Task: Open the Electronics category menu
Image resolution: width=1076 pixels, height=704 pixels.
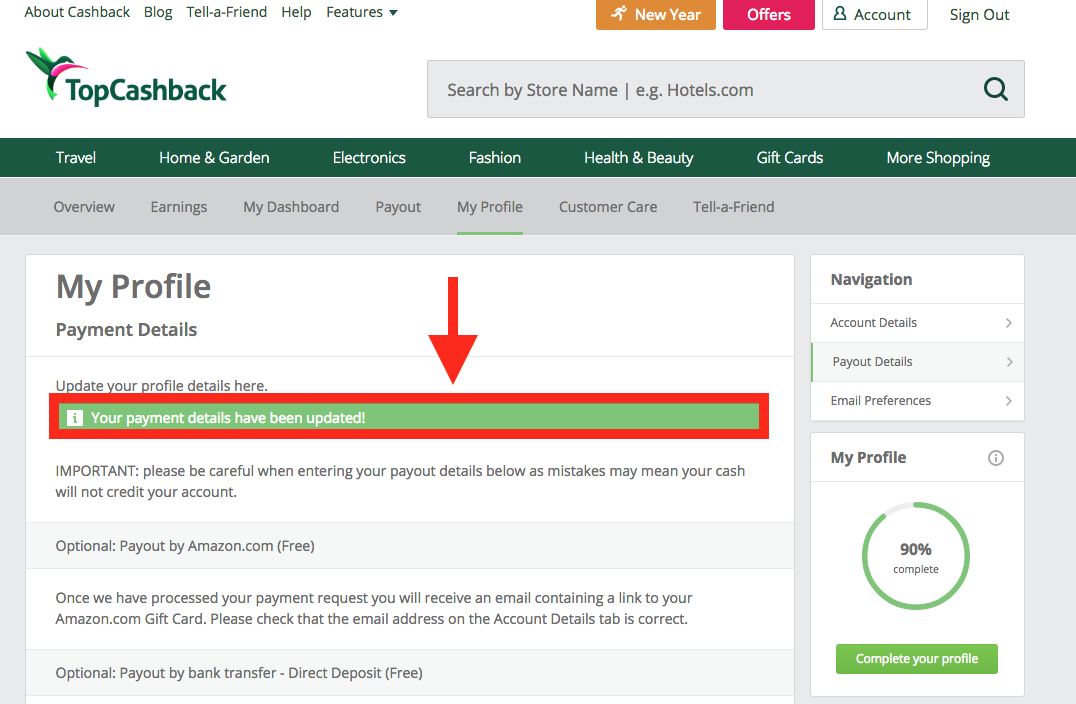Action: pyautogui.click(x=369, y=158)
